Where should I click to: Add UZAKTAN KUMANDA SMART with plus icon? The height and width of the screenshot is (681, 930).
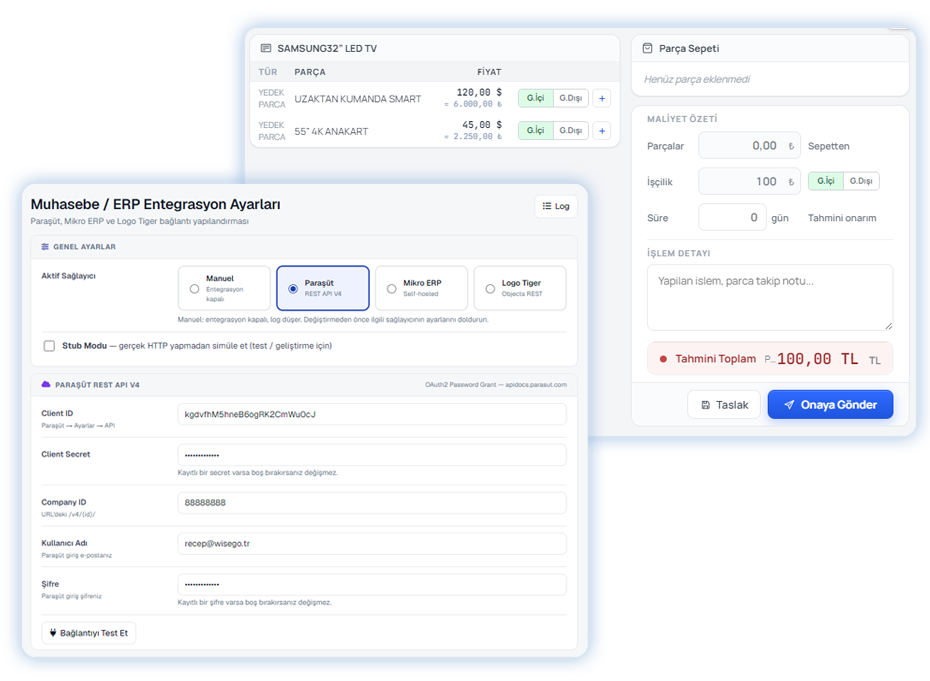coord(602,98)
